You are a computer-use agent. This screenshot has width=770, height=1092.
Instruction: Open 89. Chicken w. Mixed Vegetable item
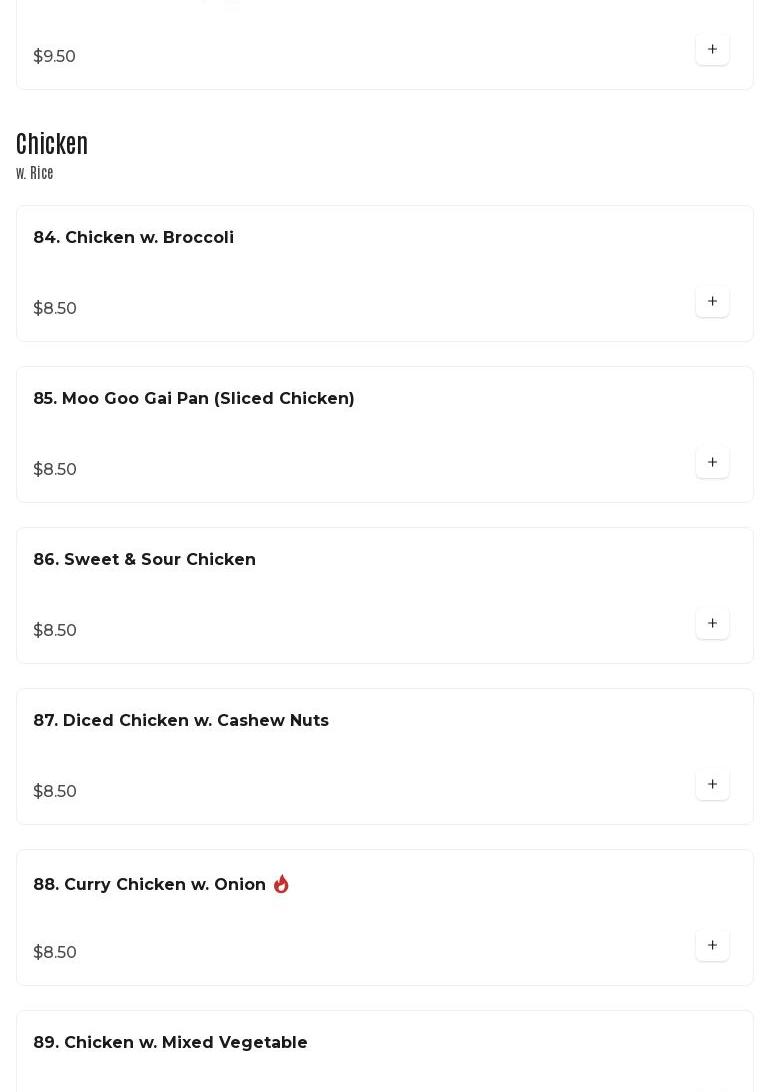tap(171, 1042)
